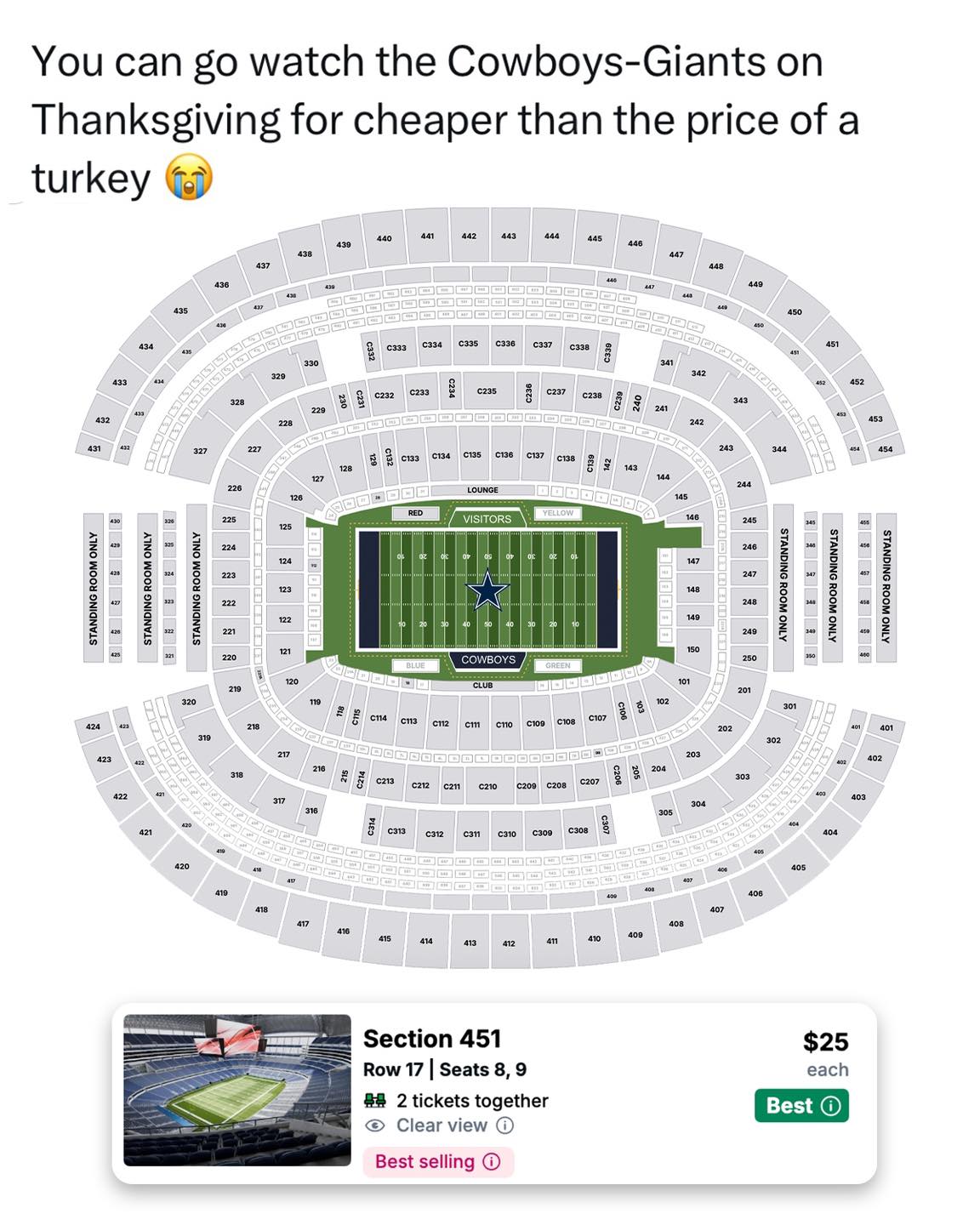
Task: Click the eye icon for Clear view
Action: tap(374, 1125)
